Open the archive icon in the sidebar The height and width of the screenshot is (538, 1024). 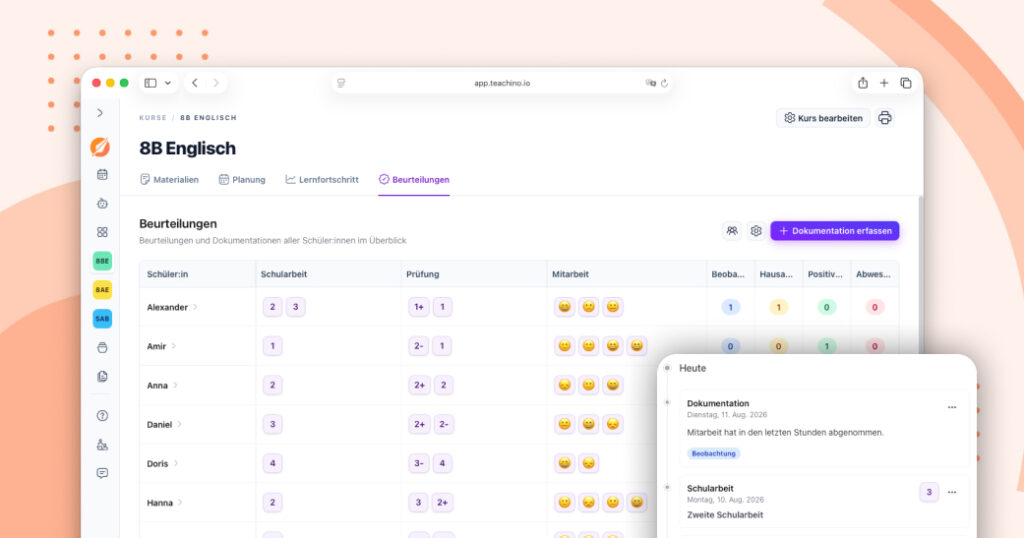point(103,347)
